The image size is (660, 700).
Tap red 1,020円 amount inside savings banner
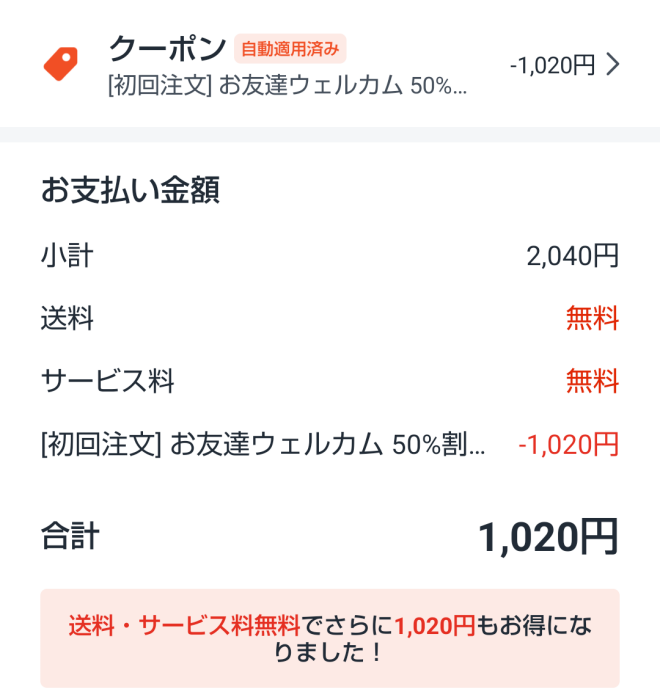pyautogui.click(x=434, y=625)
